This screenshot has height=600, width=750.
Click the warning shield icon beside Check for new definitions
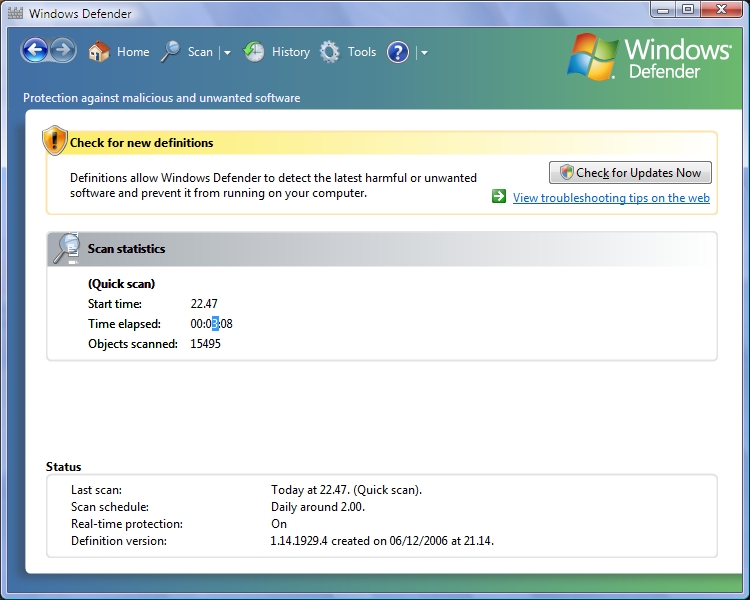(x=55, y=141)
